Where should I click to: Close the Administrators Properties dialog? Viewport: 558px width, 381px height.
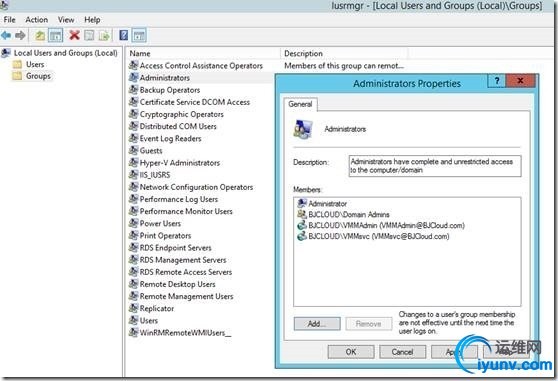520,81
